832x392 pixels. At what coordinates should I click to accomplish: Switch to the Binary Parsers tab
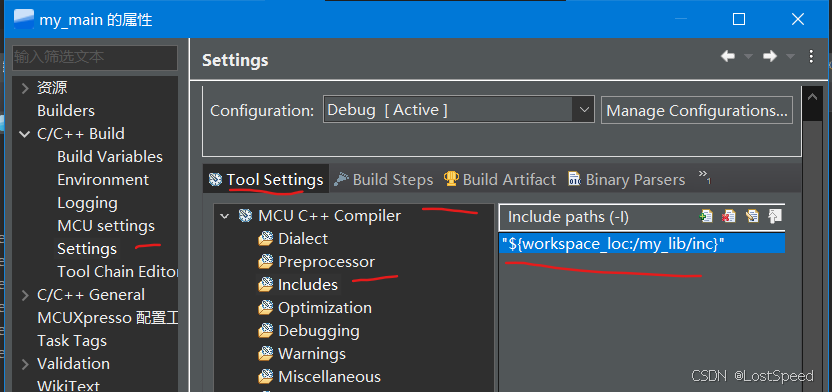[626, 180]
